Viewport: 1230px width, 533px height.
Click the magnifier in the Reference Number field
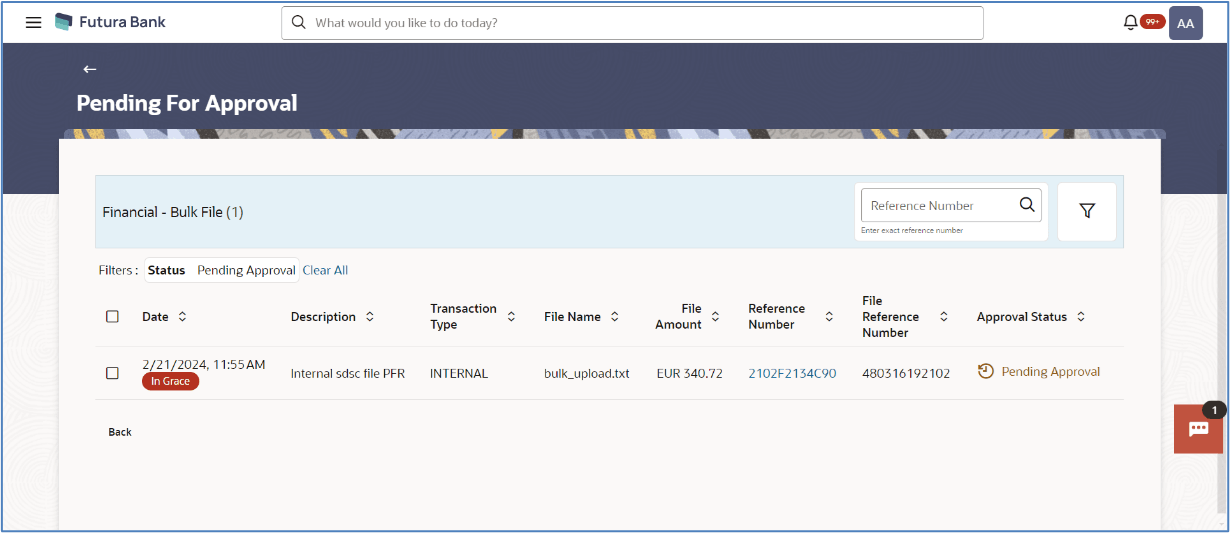pos(1027,205)
